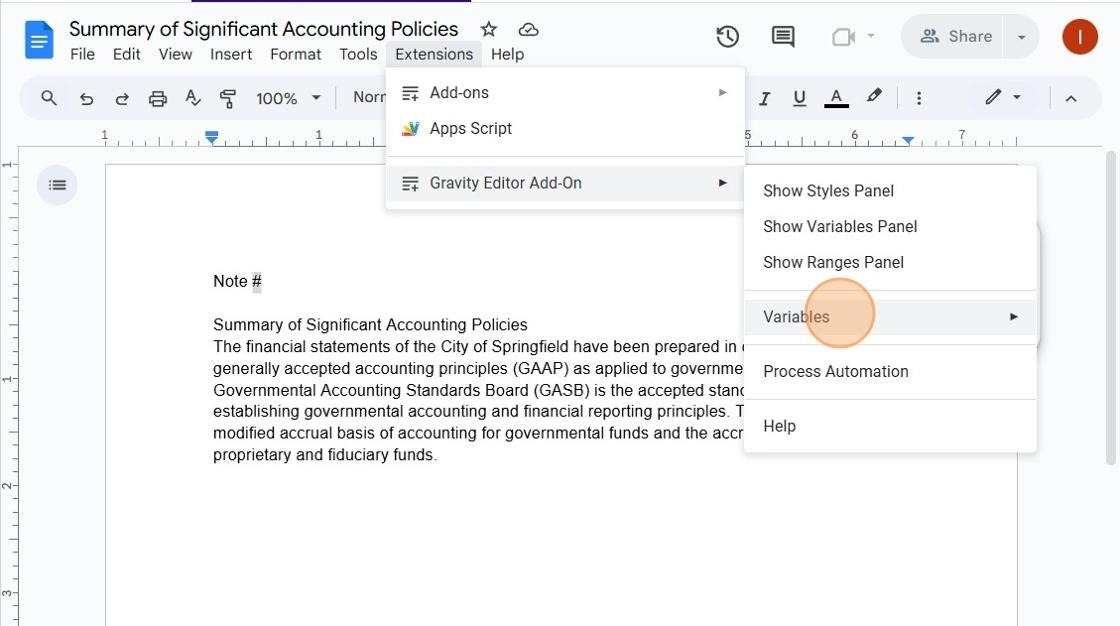Star the document with the star icon

click(489, 29)
